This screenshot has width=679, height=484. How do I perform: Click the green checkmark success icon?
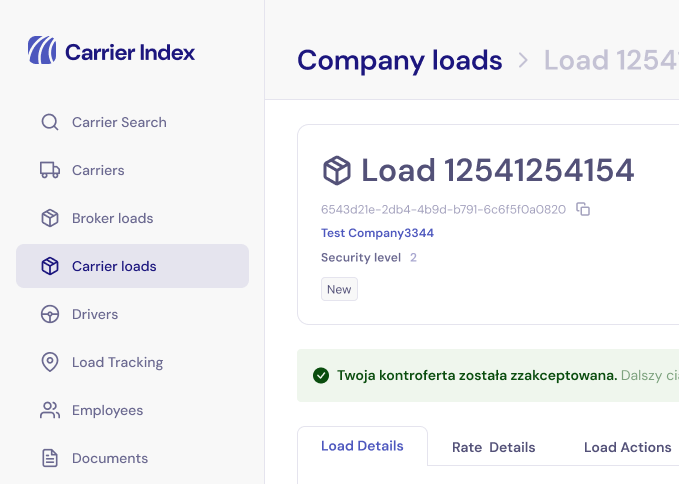[x=321, y=375]
